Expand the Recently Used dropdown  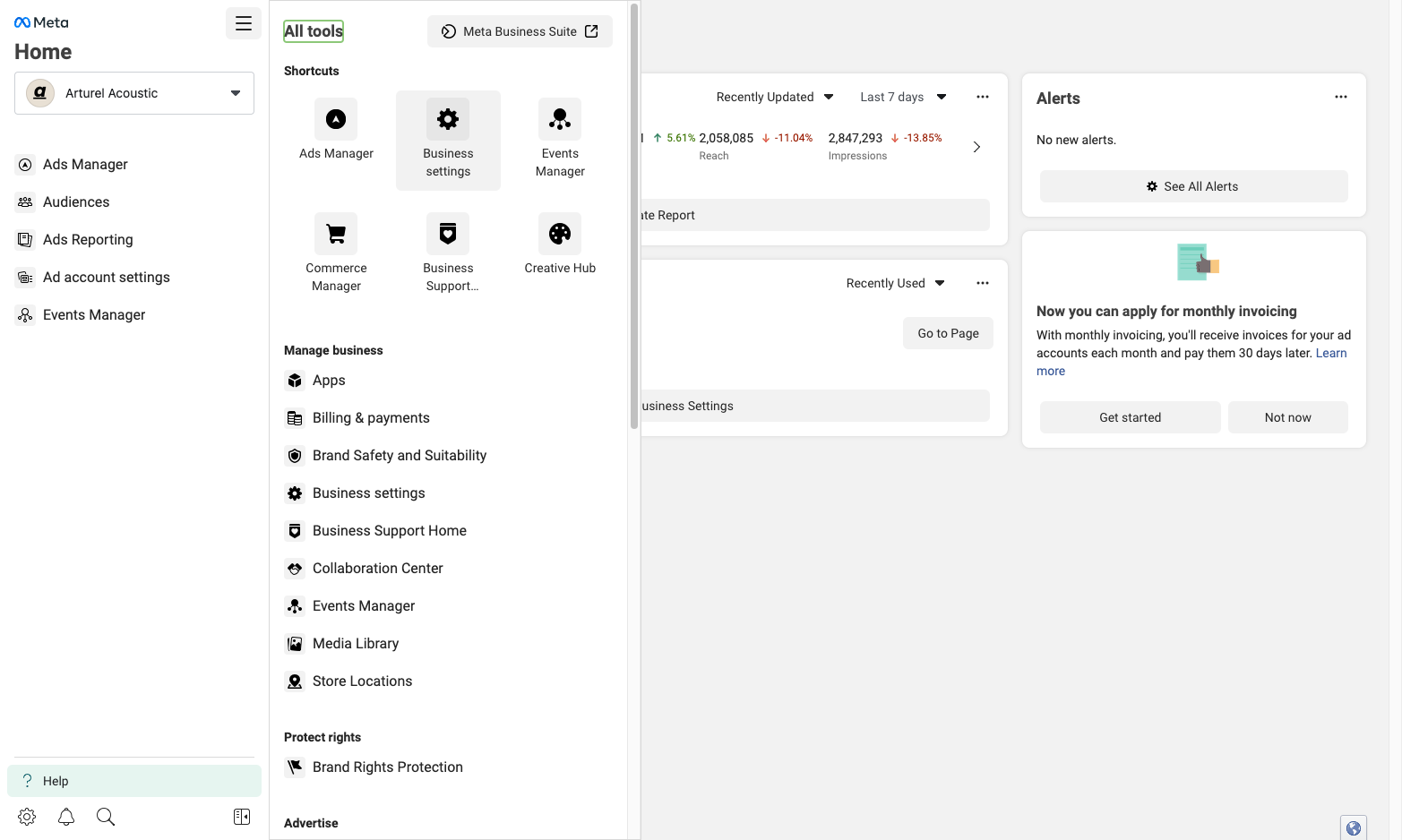(x=895, y=283)
